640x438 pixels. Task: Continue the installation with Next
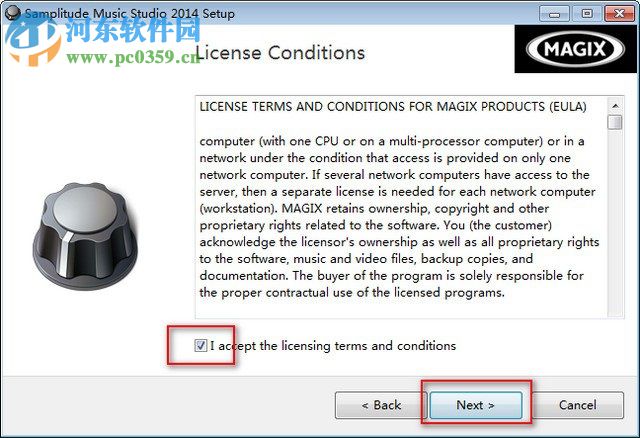point(476,405)
